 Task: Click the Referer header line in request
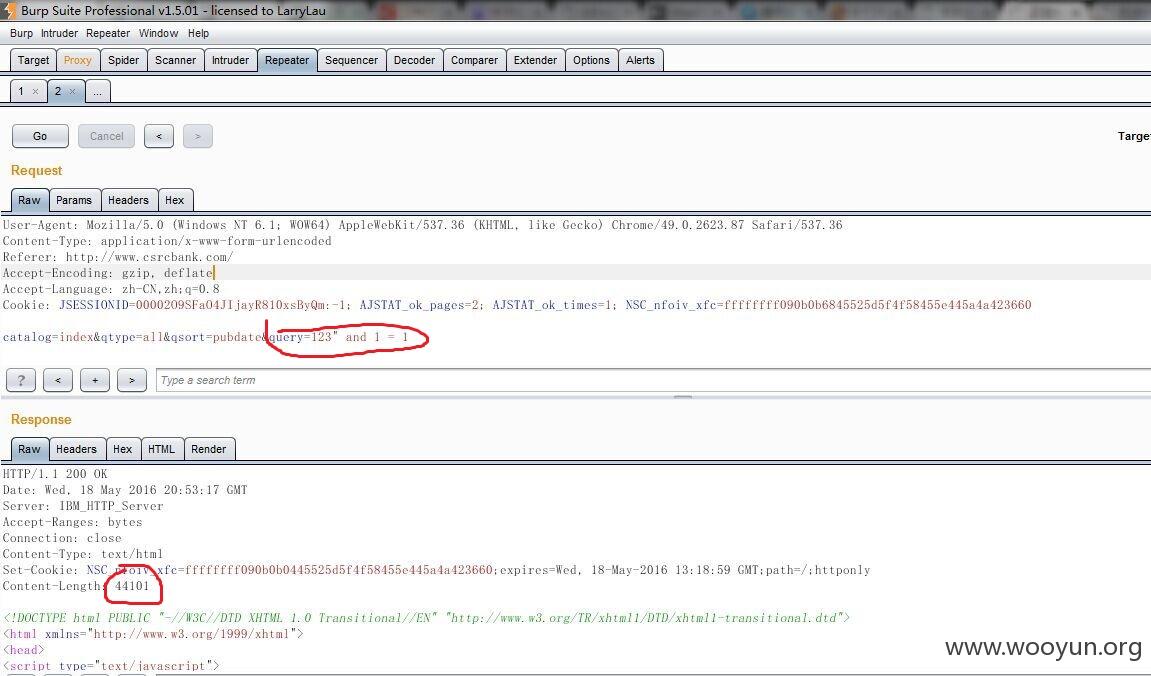click(118, 257)
